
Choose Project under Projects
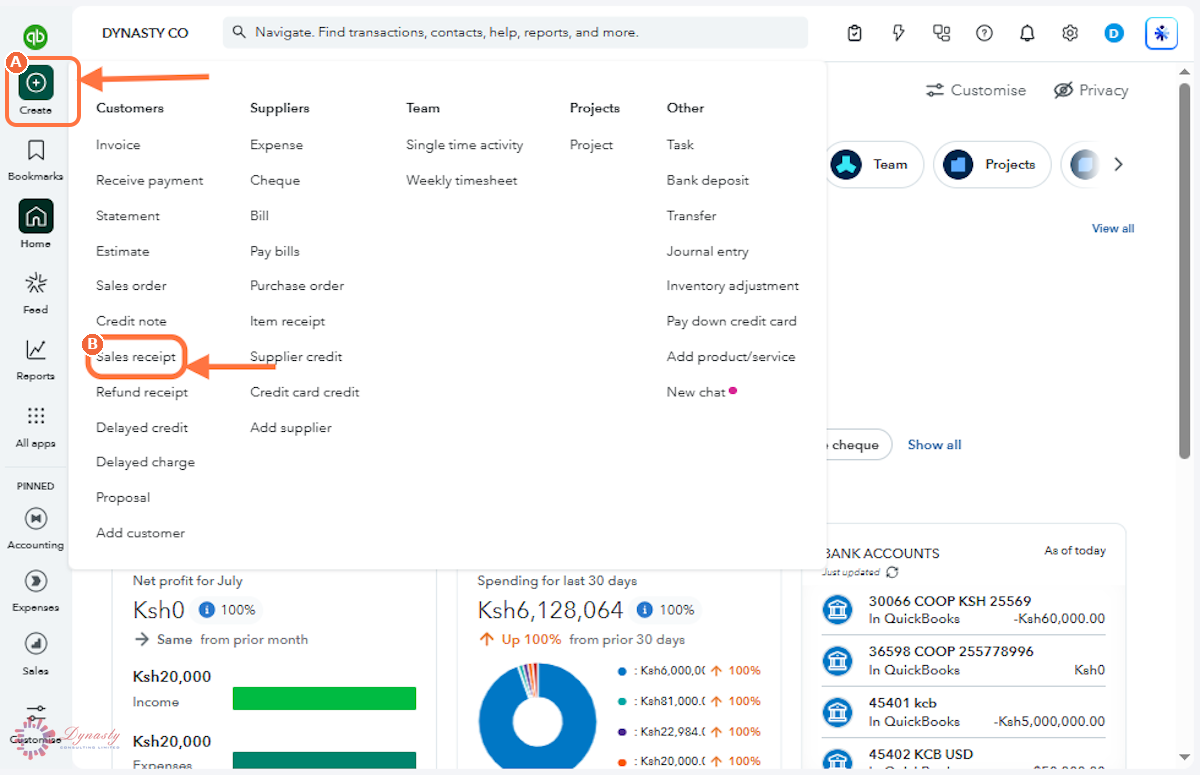(591, 145)
